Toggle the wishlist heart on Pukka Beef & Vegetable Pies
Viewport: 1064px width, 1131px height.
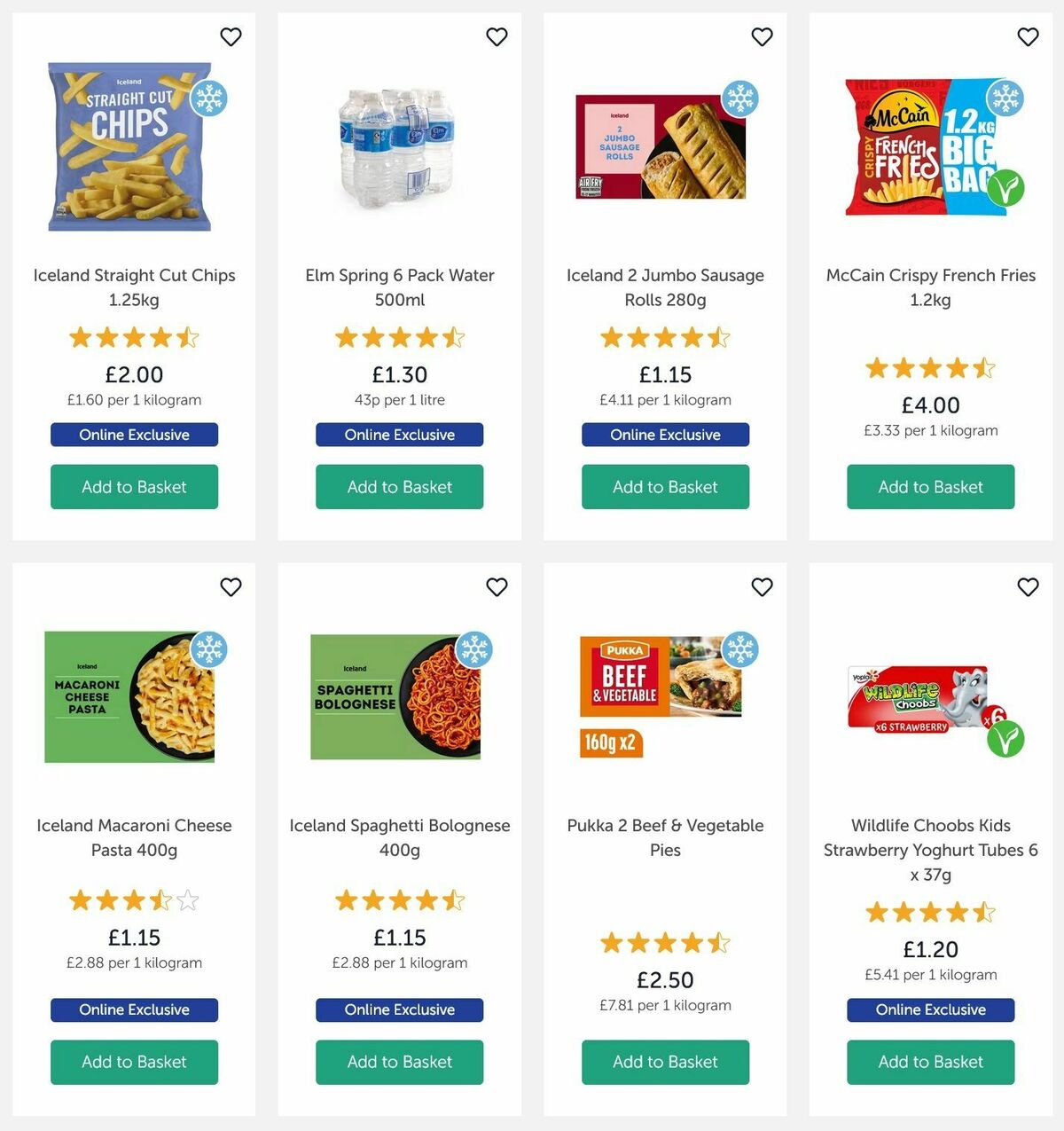tap(762, 587)
